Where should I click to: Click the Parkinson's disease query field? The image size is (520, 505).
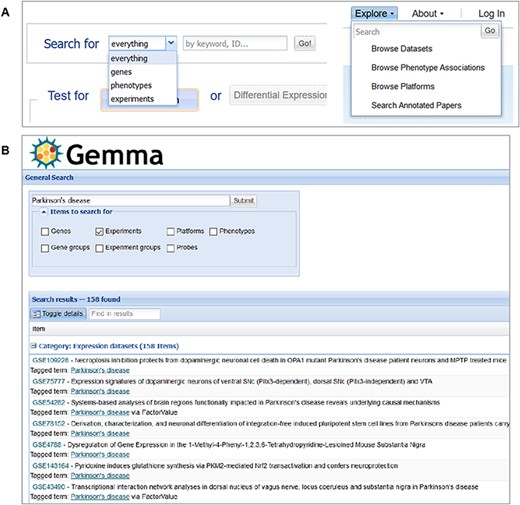[x=130, y=201]
